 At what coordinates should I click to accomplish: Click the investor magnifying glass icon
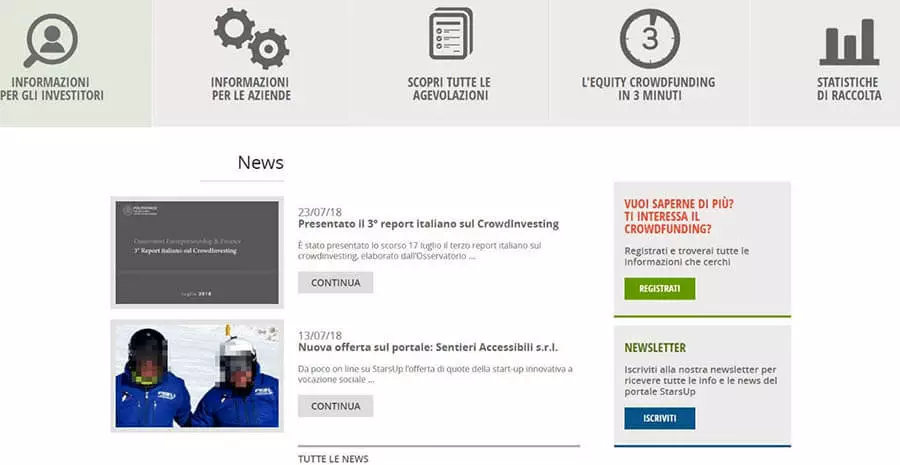50,40
